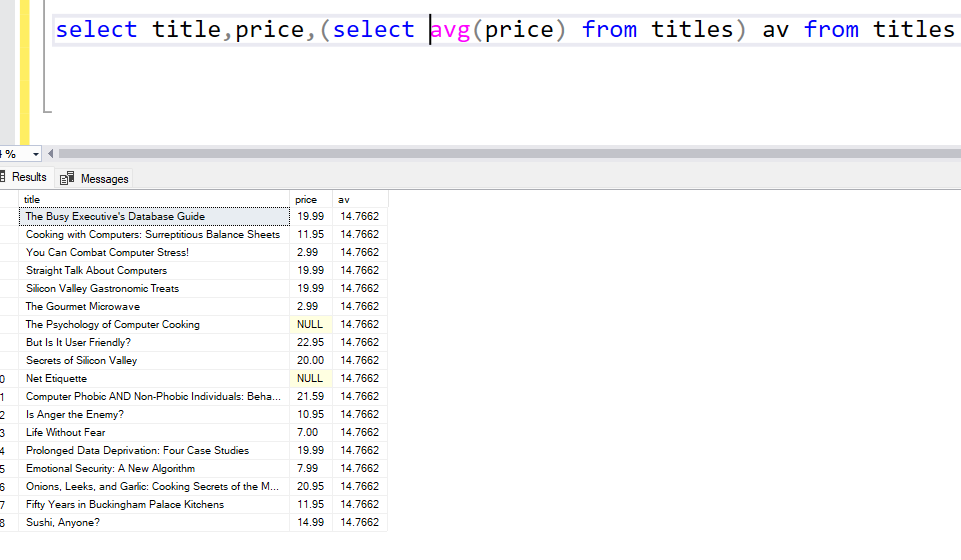Image resolution: width=961 pixels, height=560 pixels.
Task: Open the zoom percentage dropdown
Action: click(x=36, y=154)
